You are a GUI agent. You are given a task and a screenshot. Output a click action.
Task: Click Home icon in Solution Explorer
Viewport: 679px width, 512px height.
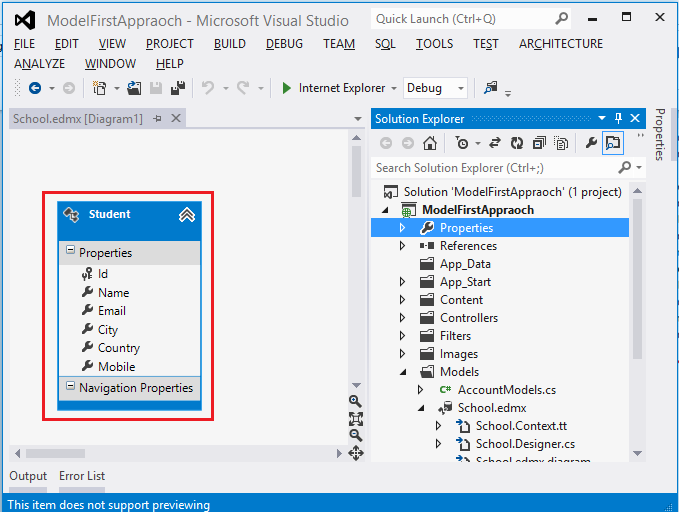coord(430,143)
